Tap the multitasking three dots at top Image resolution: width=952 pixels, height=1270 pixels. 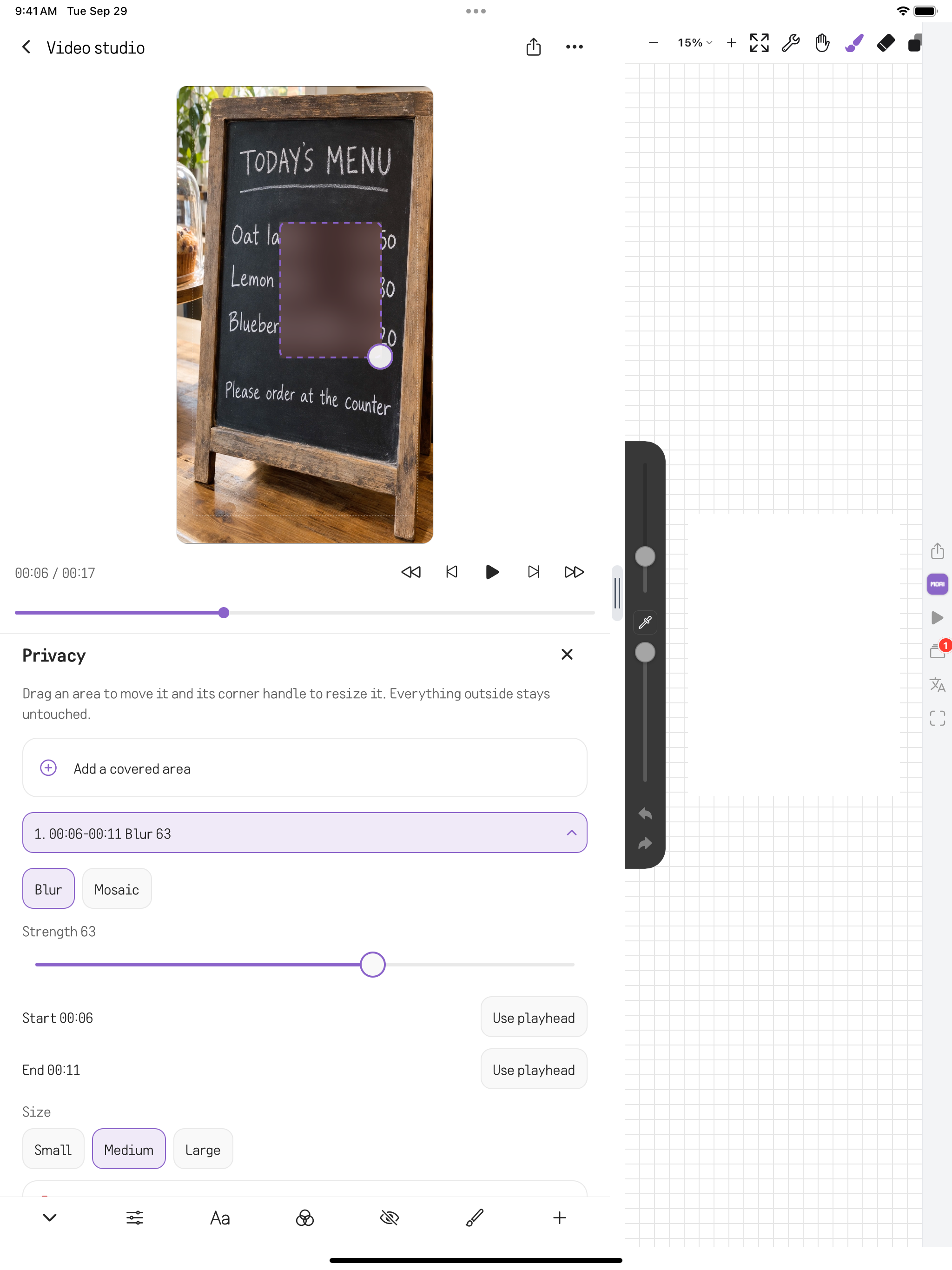[476, 11]
